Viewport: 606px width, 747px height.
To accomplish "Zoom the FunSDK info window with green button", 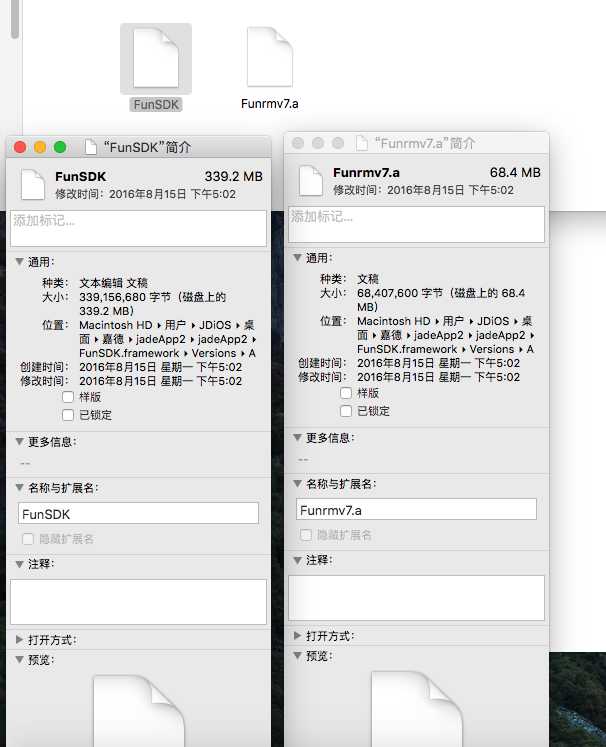I will 60,147.
